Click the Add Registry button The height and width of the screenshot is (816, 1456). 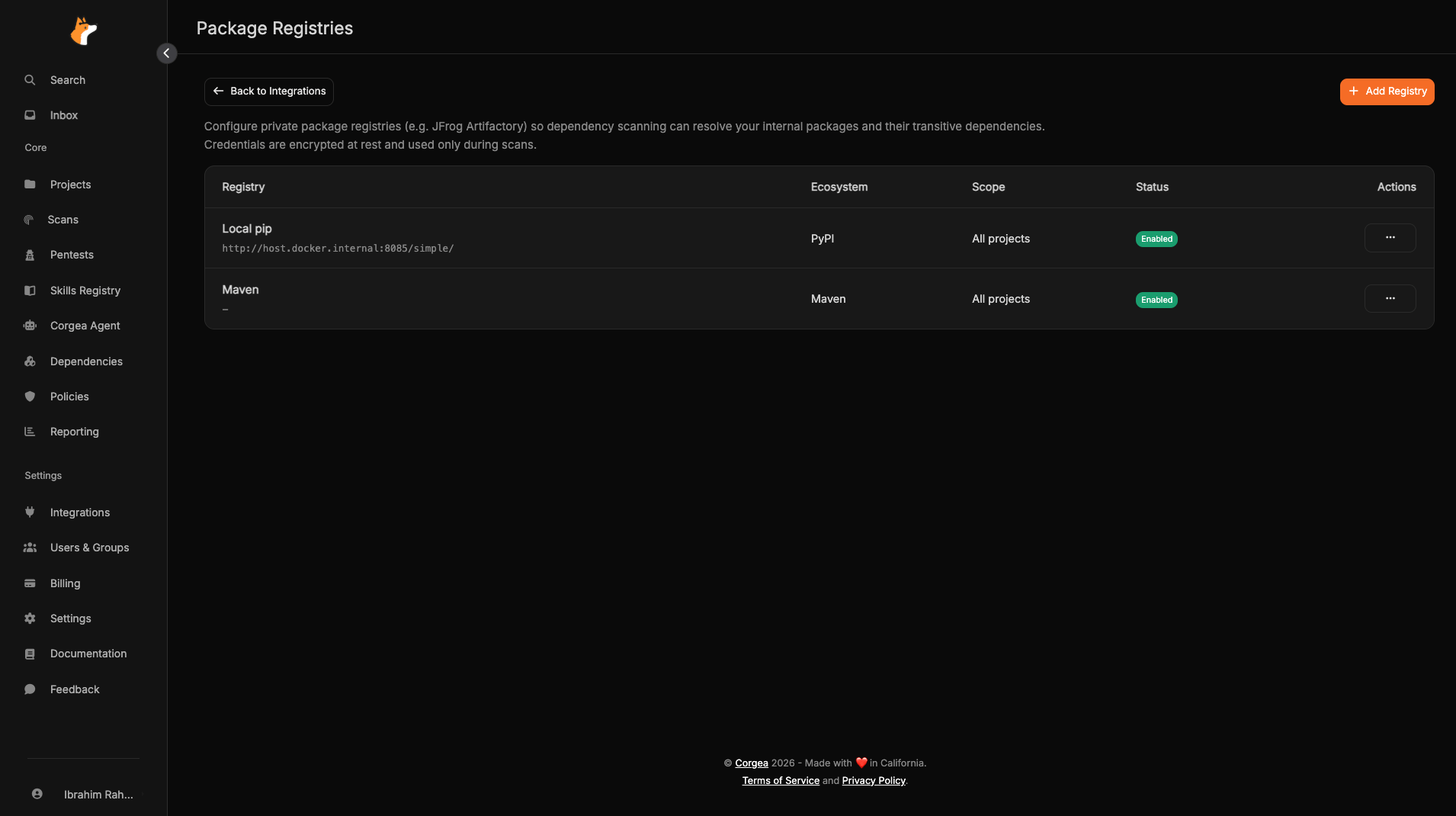pos(1387,92)
